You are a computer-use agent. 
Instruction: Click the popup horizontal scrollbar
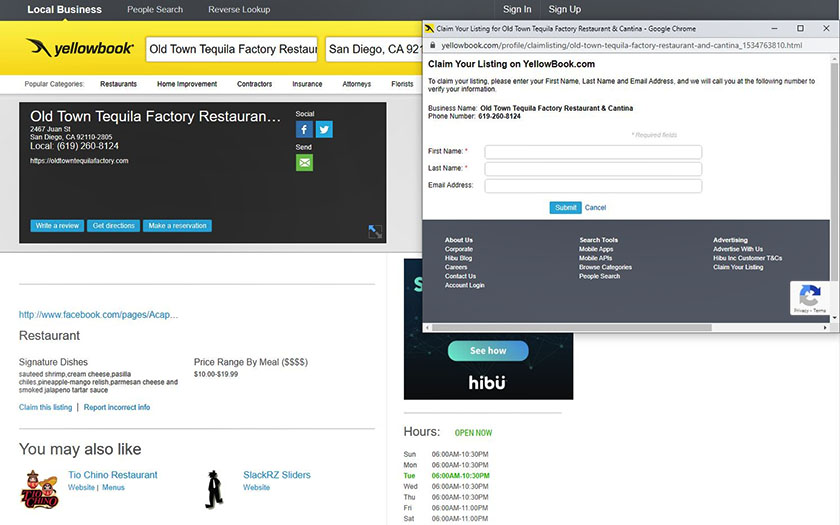(572, 327)
